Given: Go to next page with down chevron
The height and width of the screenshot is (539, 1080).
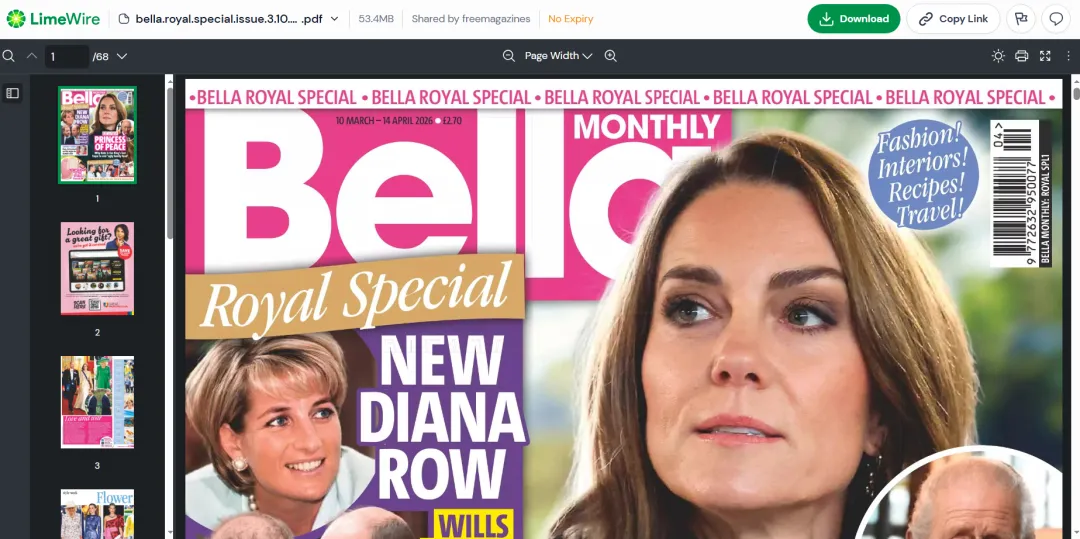Looking at the screenshot, I should coord(122,56).
